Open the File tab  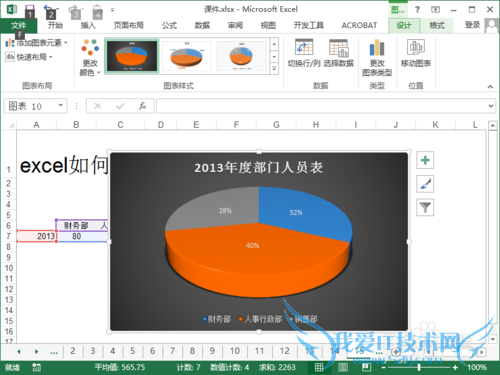point(18,25)
